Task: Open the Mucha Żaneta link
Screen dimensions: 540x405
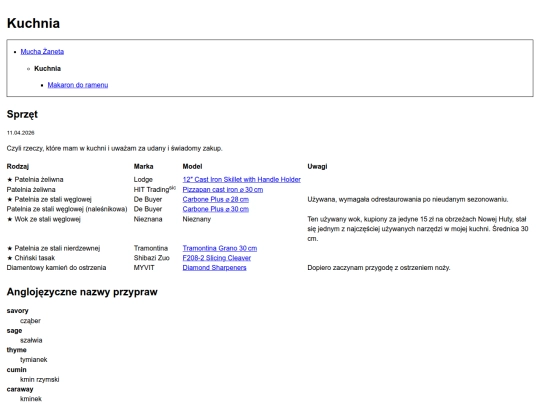Action: tap(42, 52)
